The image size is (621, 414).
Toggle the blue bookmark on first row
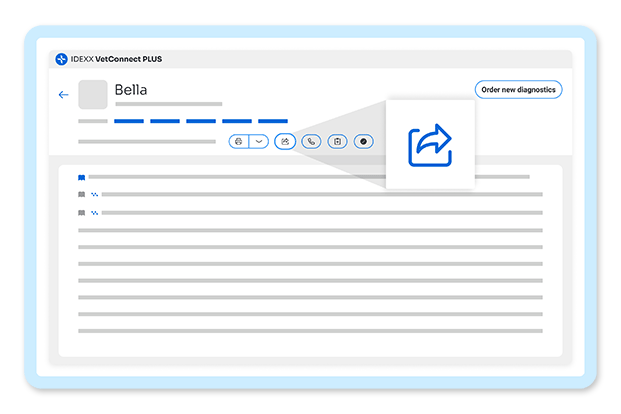coord(82,177)
